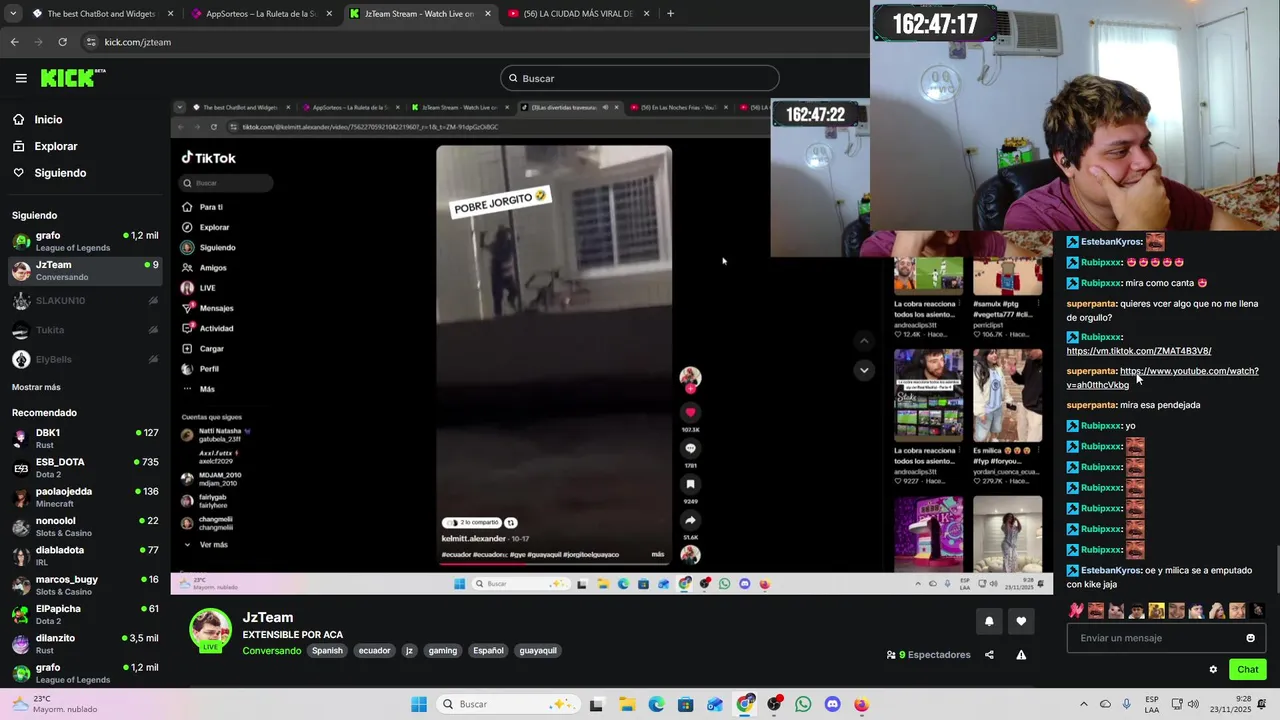Open the emoji picker in chat input

click(x=1250, y=638)
